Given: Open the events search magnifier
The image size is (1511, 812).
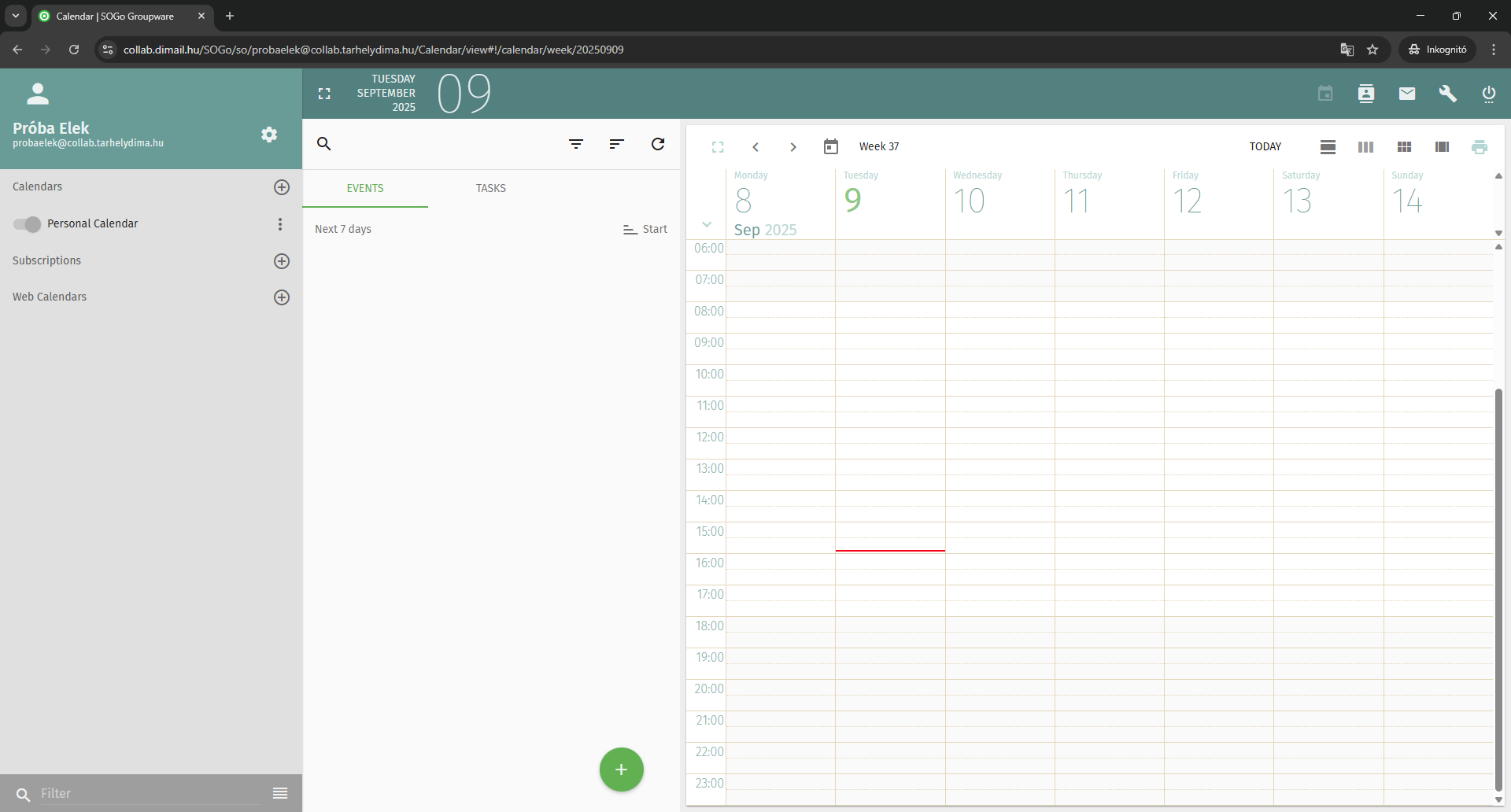Looking at the screenshot, I should (323, 144).
